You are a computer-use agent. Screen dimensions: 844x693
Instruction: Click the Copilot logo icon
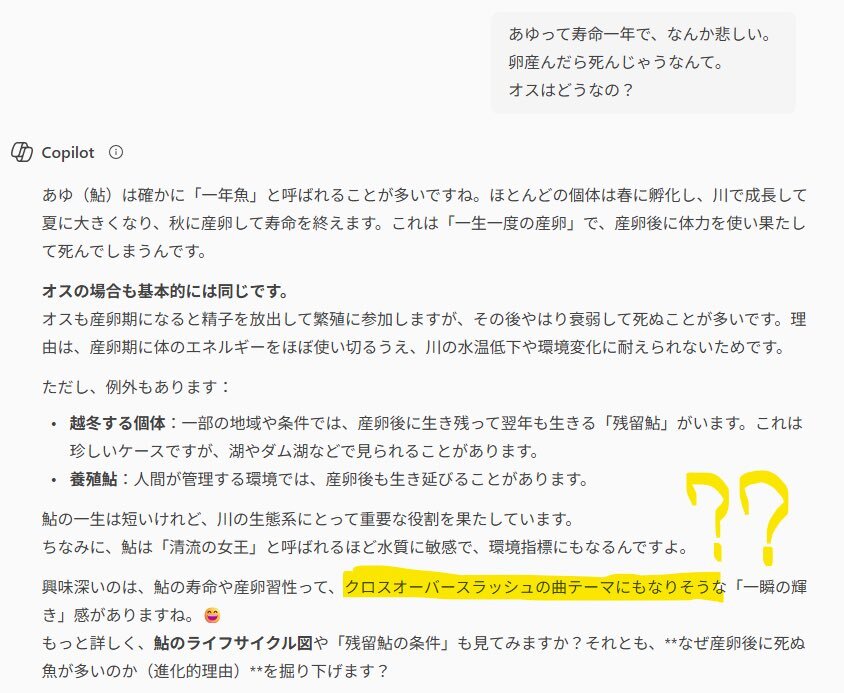click(x=22, y=152)
